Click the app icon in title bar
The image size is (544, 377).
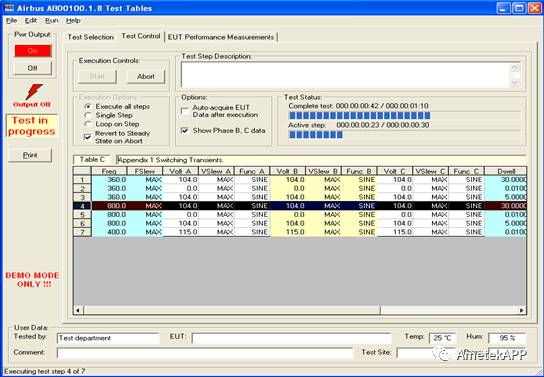pyautogui.click(x=9, y=8)
